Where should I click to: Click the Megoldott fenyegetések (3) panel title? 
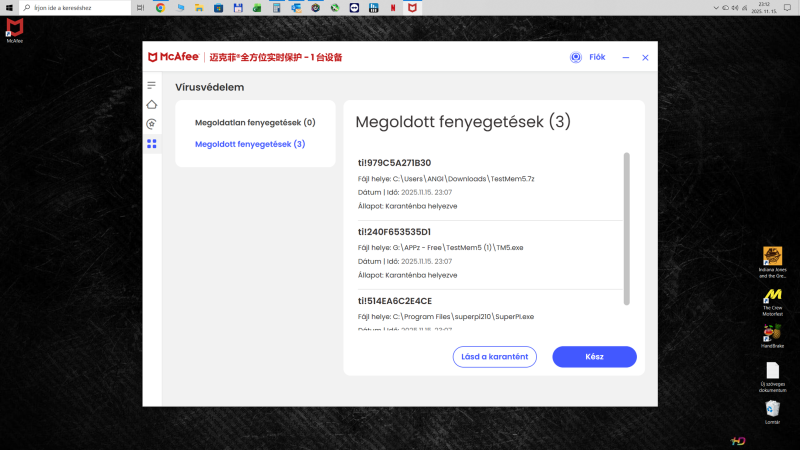tap(463, 122)
